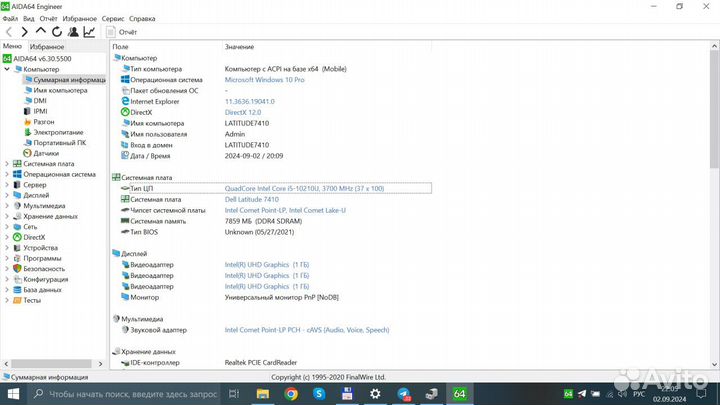Open user favorites via the person icon

coord(73,32)
